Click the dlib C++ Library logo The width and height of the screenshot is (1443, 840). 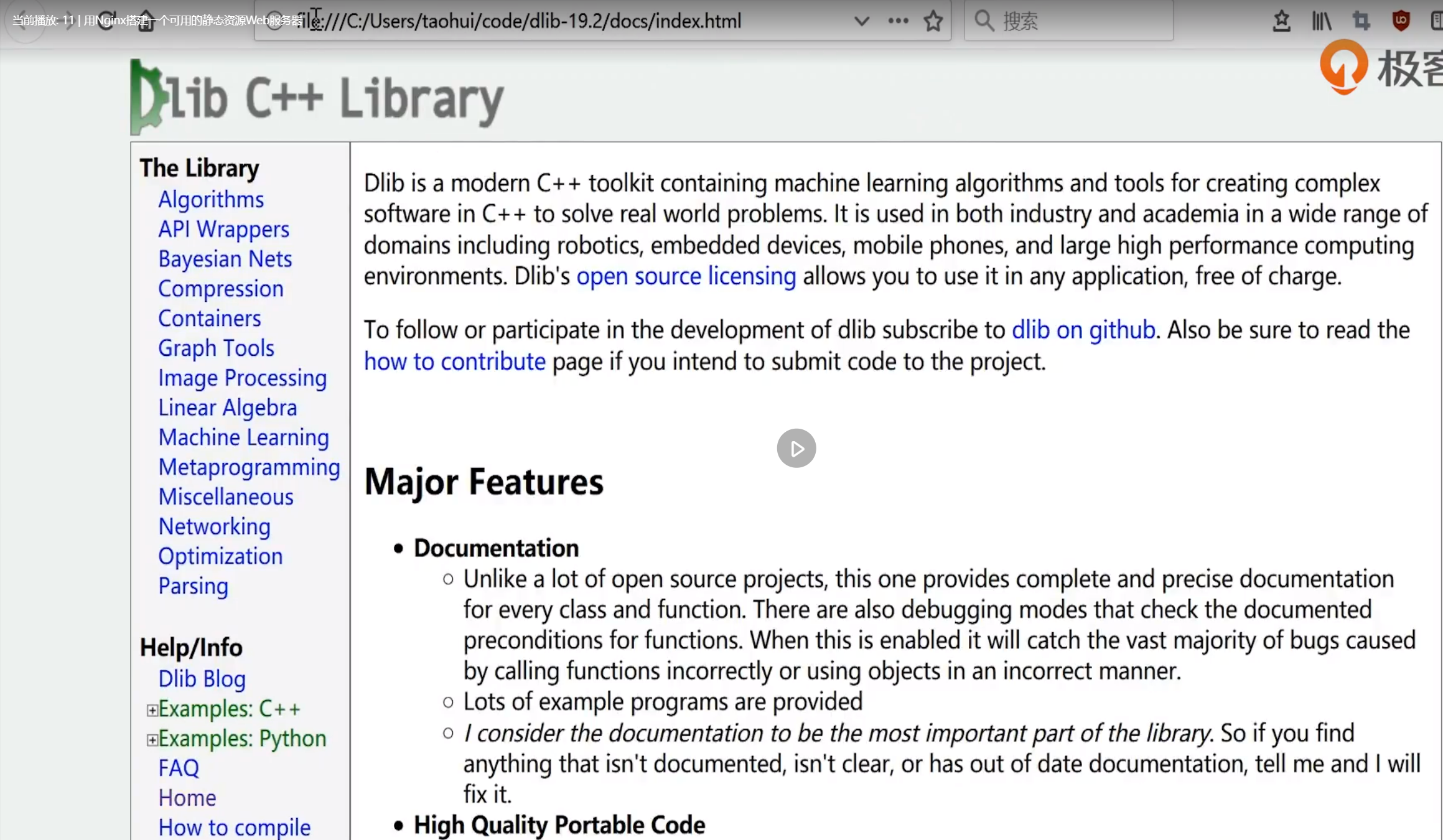tap(317, 98)
